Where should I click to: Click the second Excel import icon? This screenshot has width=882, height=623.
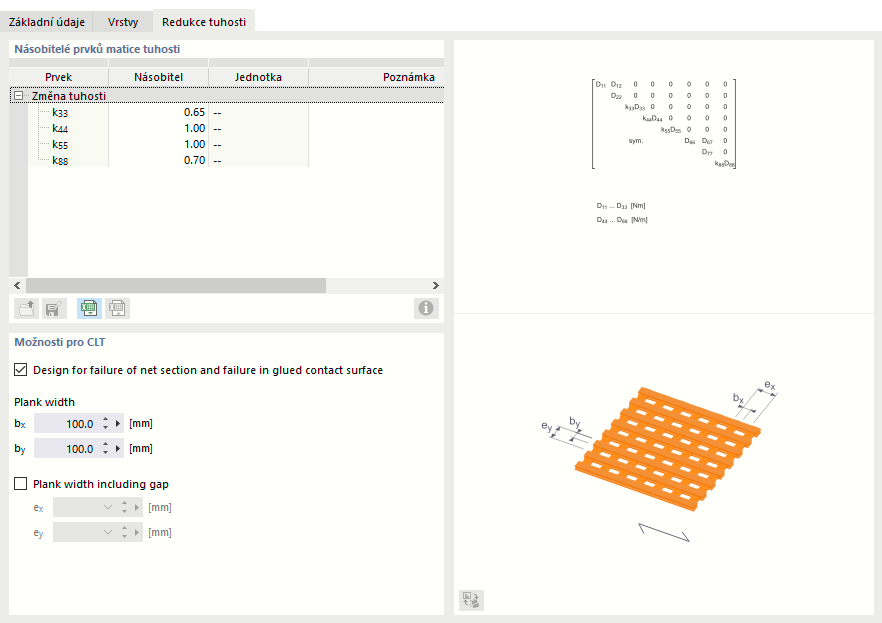pyautogui.click(x=117, y=308)
